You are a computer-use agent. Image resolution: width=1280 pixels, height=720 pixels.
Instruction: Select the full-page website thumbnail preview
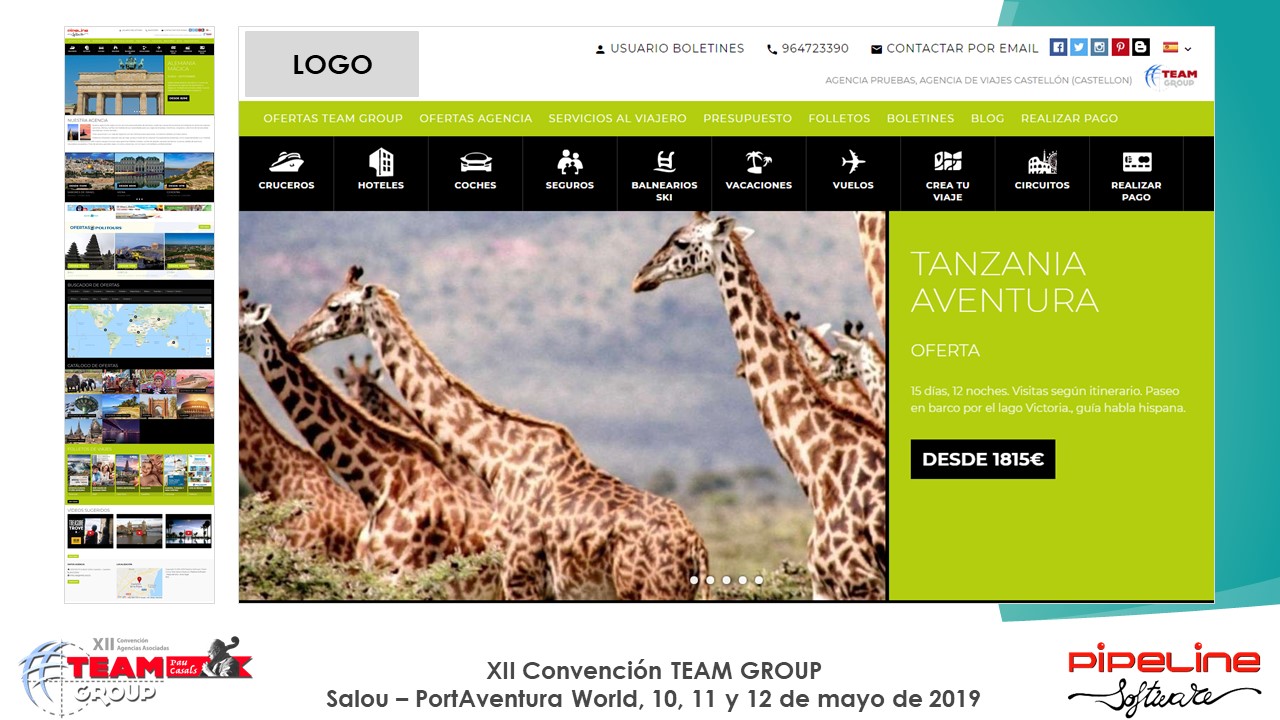tap(139, 315)
